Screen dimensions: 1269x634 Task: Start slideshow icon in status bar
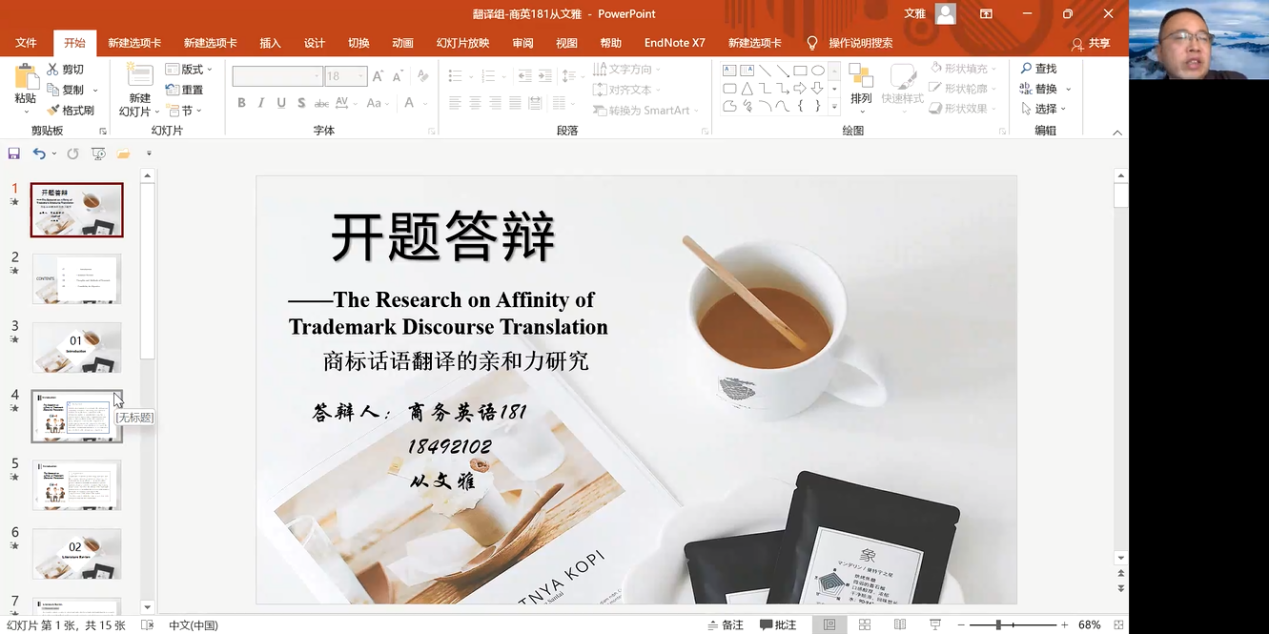coord(935,625)
